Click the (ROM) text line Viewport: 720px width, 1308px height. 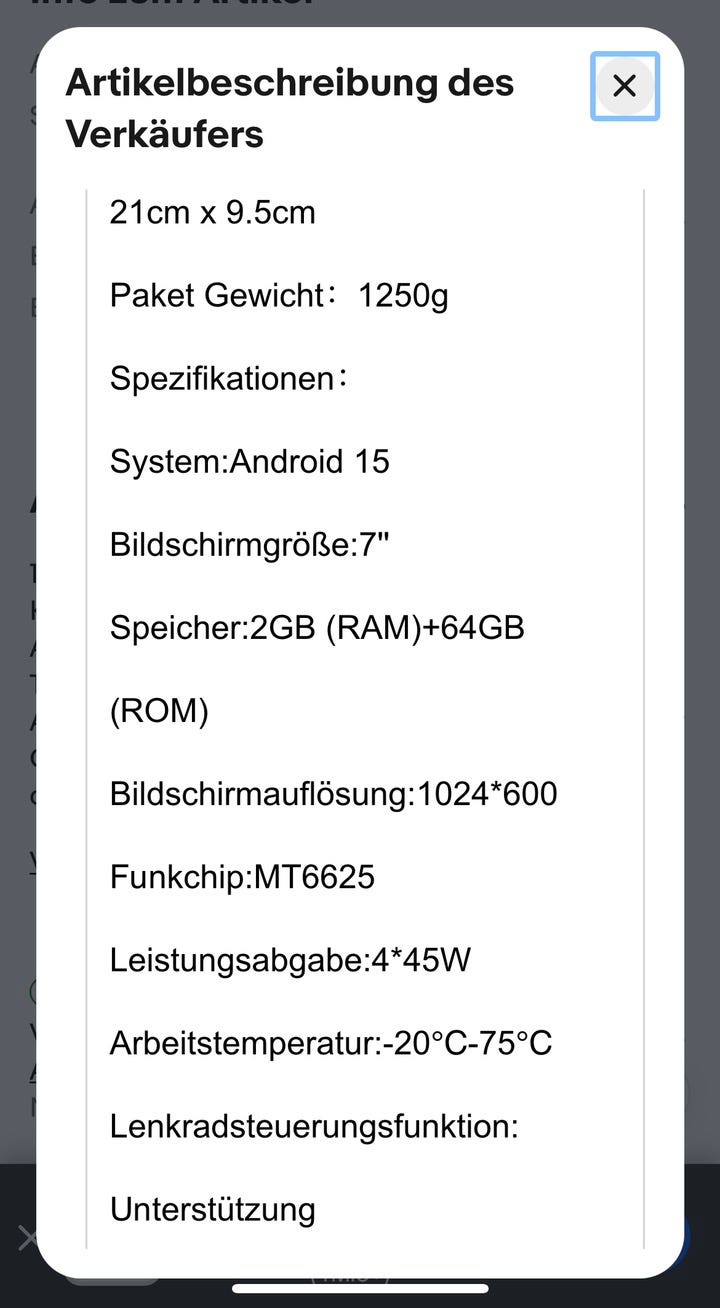(x=159, y=711)
